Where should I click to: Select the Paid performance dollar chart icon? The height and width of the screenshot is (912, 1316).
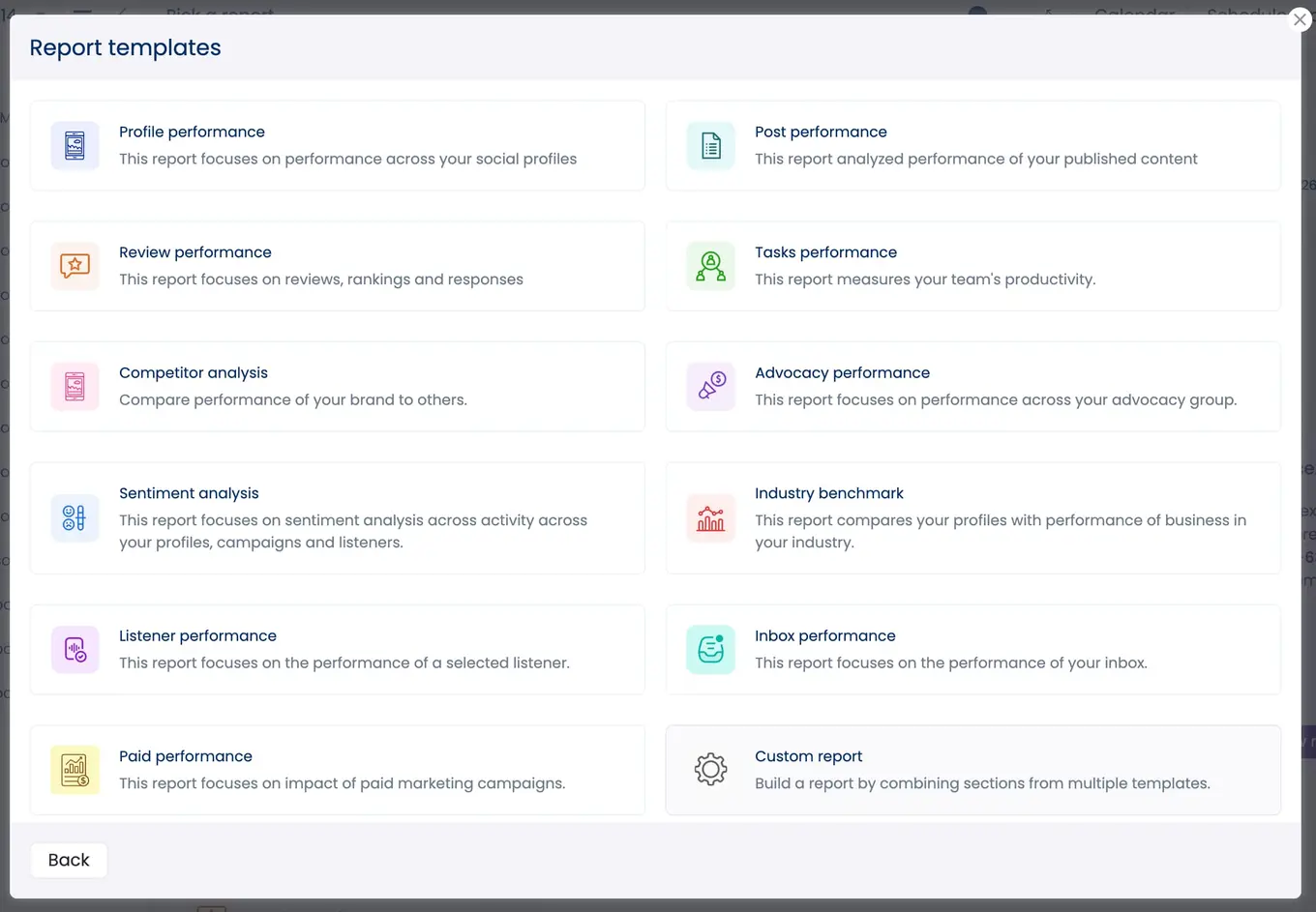pyautogui.click(x=75, y=770)
